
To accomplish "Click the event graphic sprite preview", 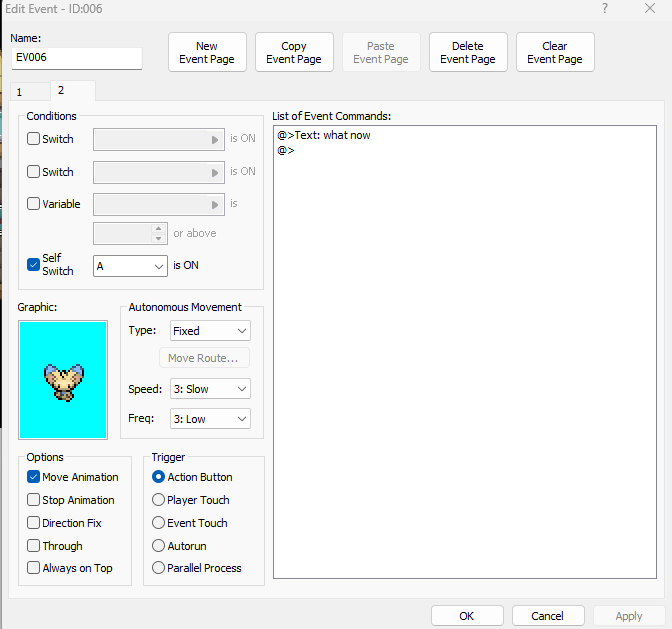I will pyautogui.click(x=62, y=379).
